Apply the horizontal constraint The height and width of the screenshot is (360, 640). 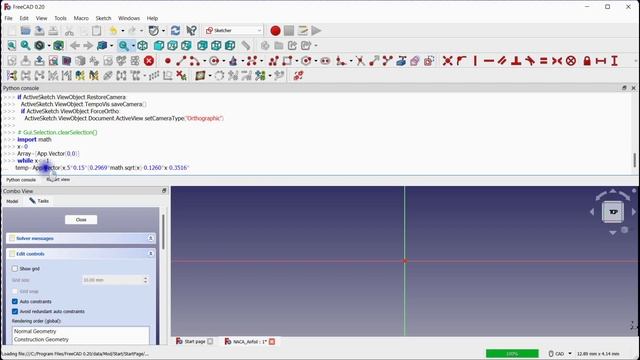pyautogui.click(x=489, y=61)
